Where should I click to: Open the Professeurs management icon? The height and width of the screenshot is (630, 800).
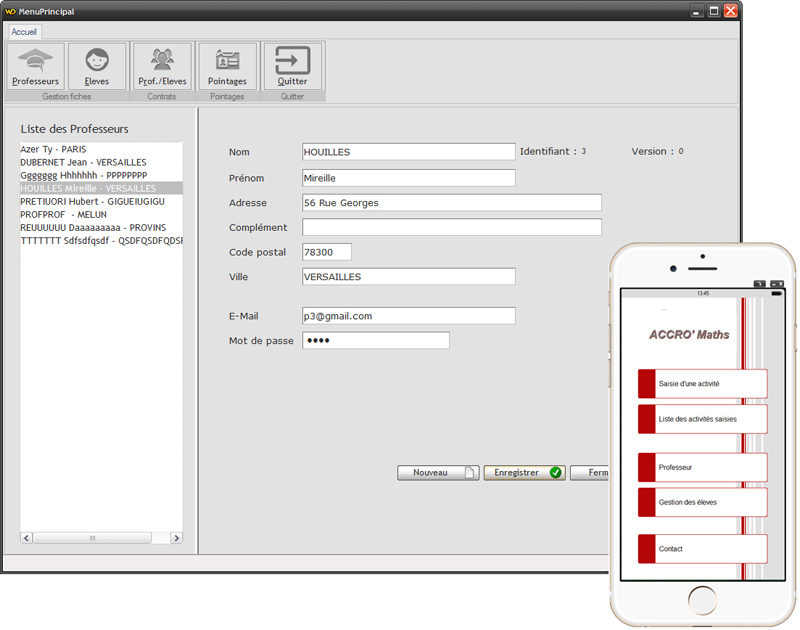point(35,66)
